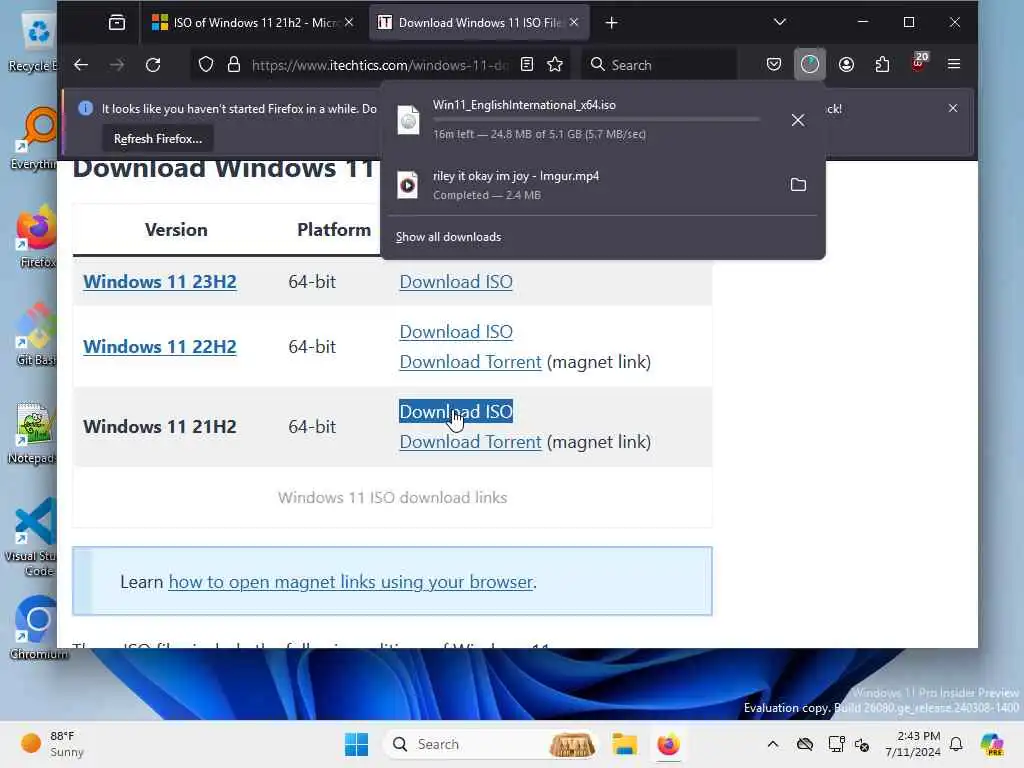The image size is (1024, 768).
Task: Click the Firefox Search box
Action: pos(660,65)
